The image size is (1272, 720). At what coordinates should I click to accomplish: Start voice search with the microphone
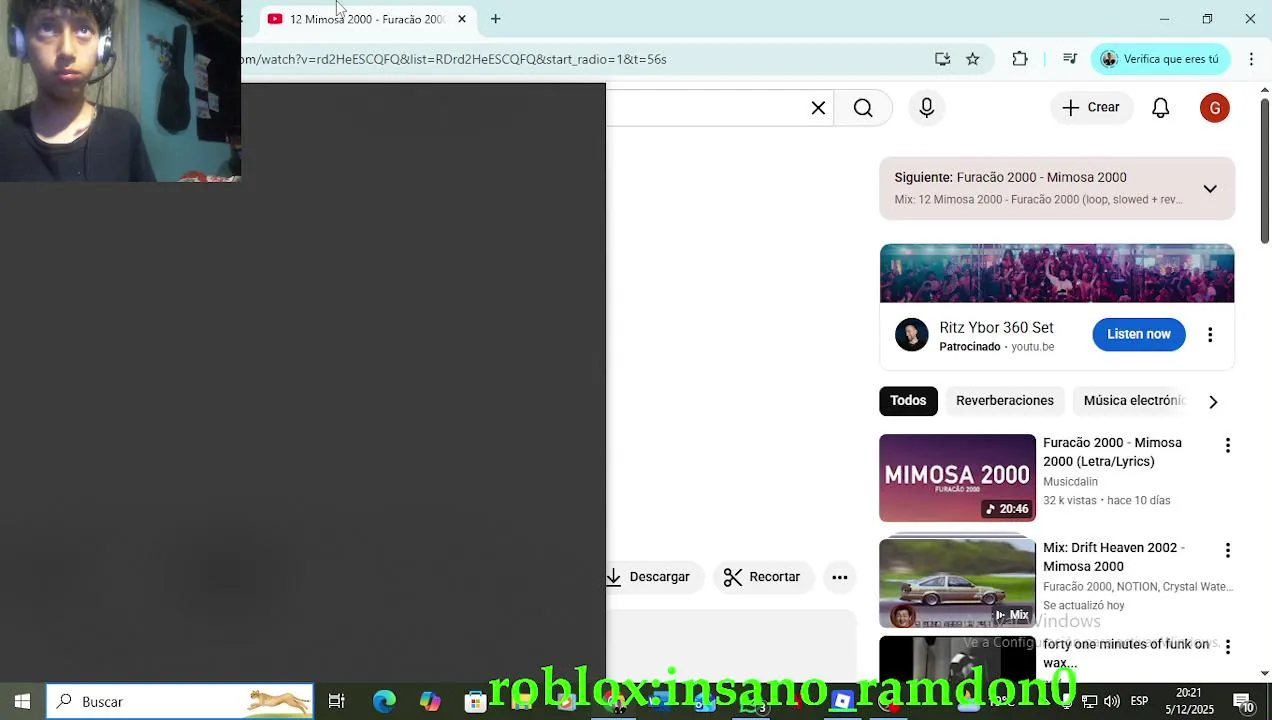[x=927, y=108]
